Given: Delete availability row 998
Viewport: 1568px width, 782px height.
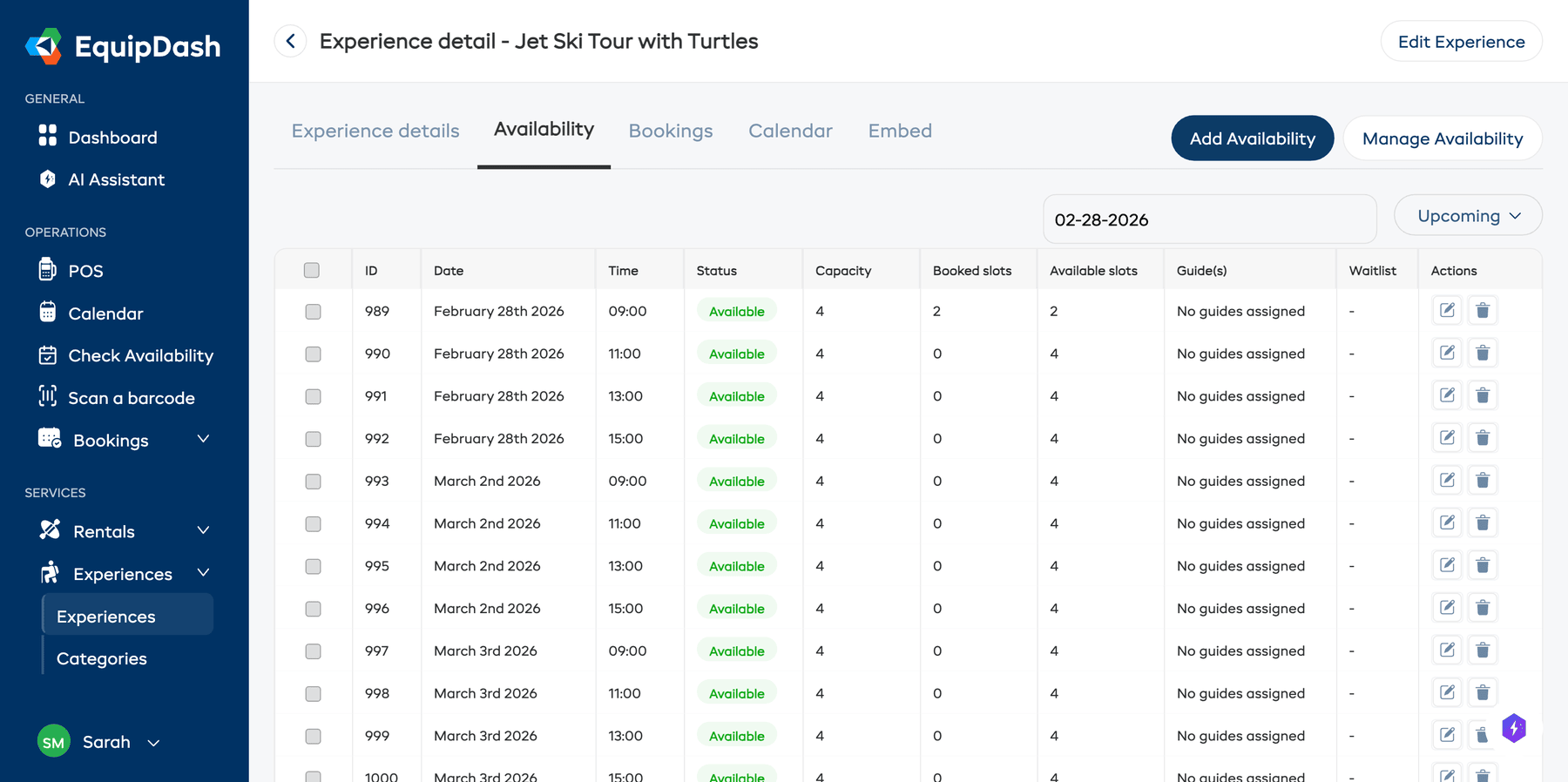Looking at the screenshot, I should (x=1483, y=693).
